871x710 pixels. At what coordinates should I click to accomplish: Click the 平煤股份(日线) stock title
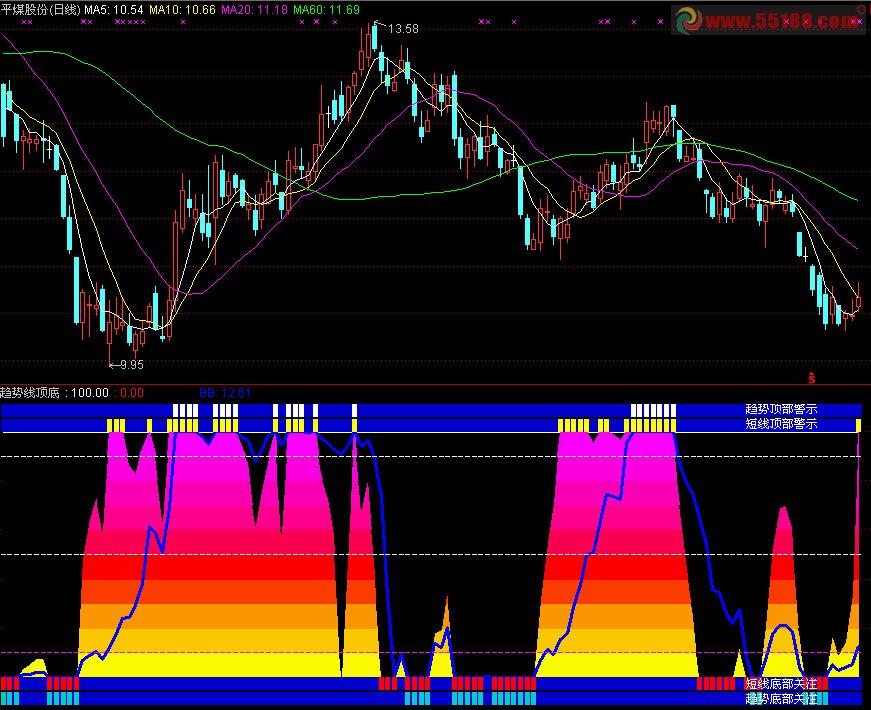(x=40, y=8)
